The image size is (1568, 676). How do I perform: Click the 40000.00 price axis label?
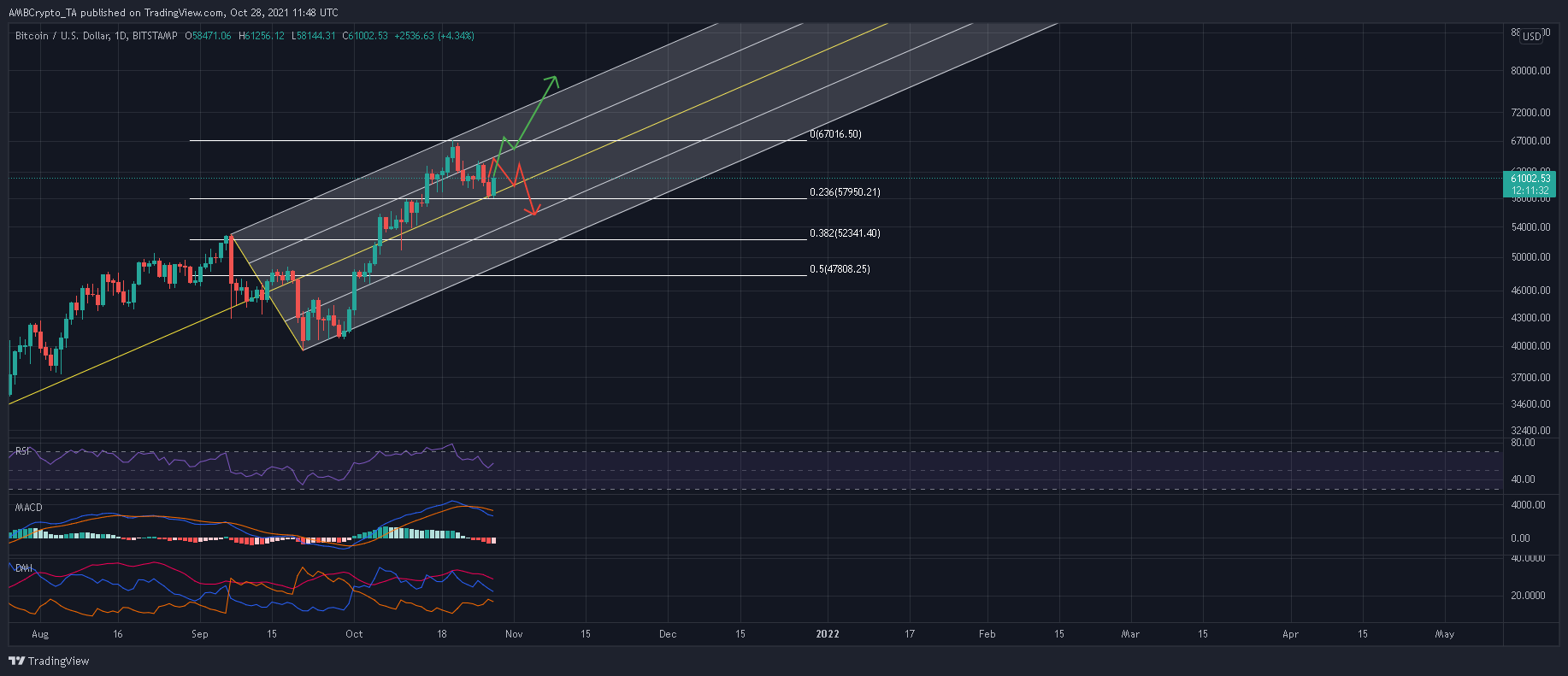(x=1530, y=347)
